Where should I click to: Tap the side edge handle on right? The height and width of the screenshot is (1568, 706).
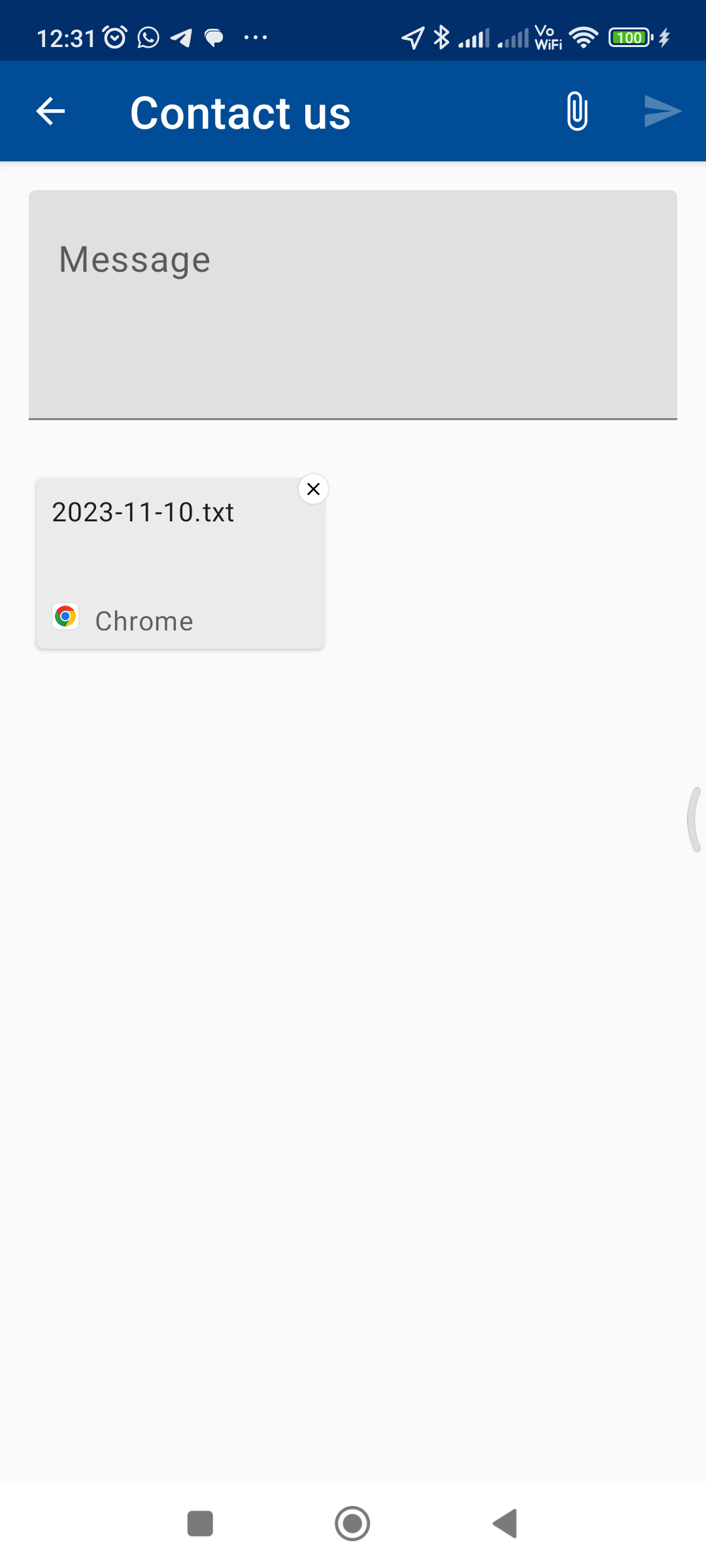[694, 819]
